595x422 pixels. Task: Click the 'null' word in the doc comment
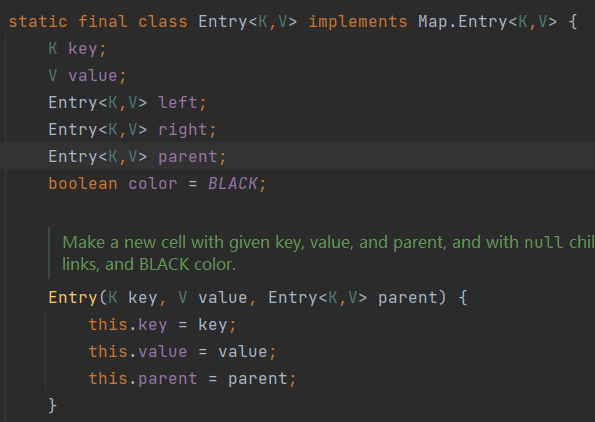(x=543, y=242)
